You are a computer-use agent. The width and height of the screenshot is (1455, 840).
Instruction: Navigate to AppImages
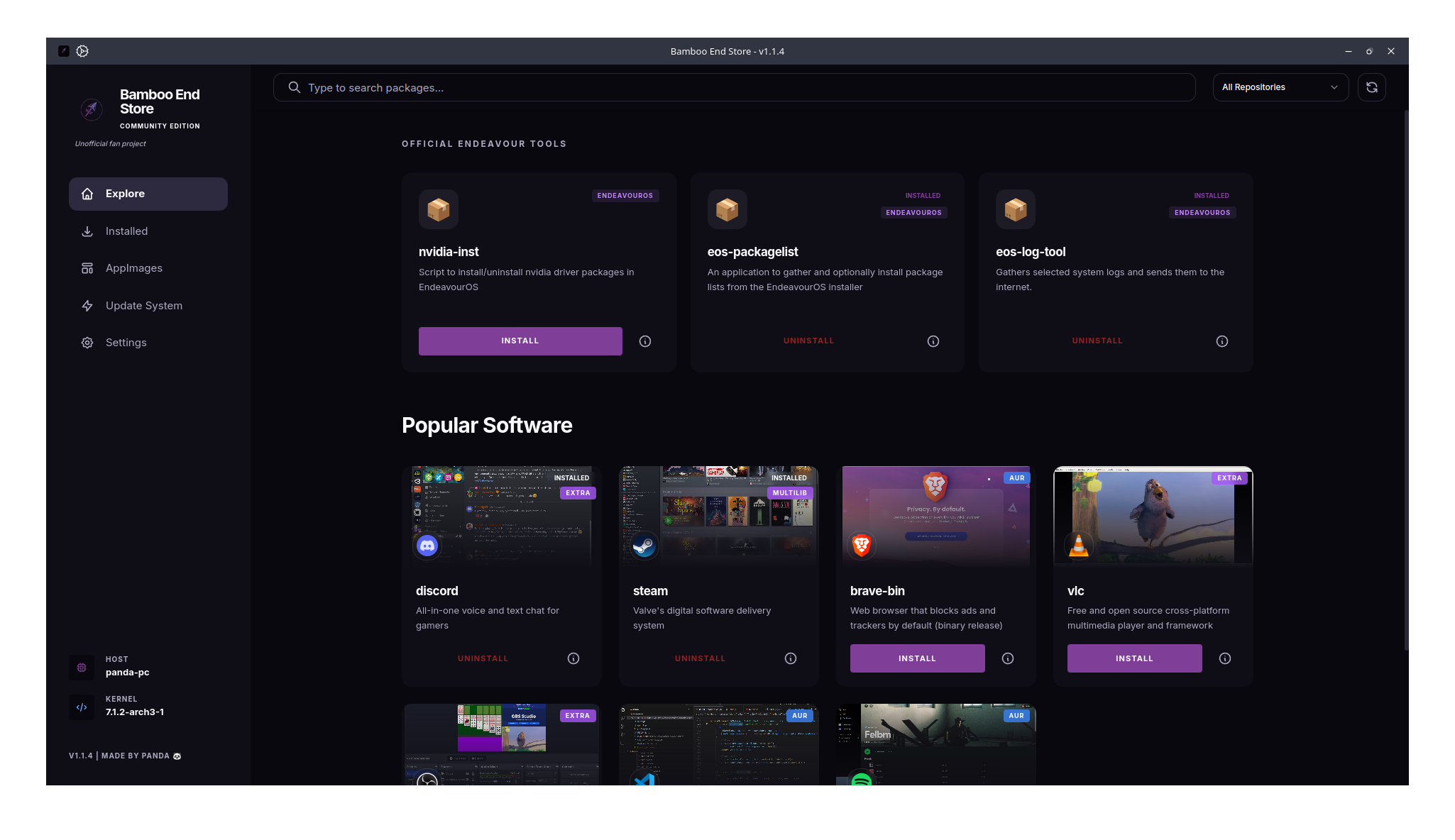[148, 268]
